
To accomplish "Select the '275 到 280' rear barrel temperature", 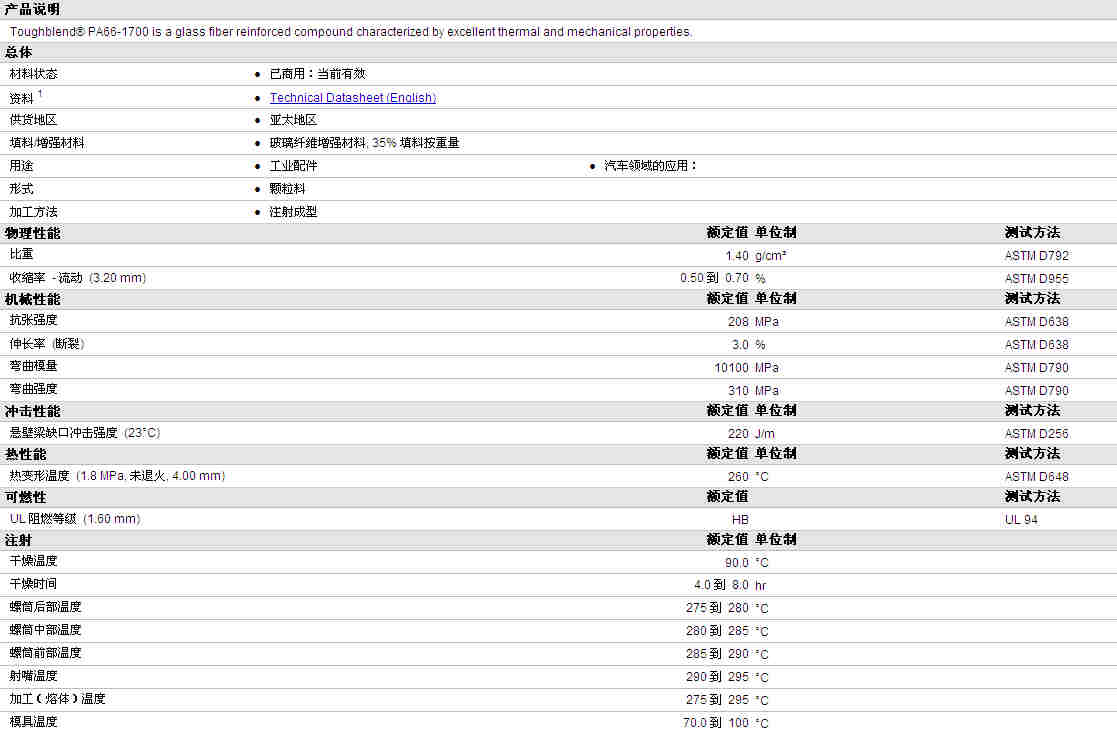I will (x=717, y=608).
